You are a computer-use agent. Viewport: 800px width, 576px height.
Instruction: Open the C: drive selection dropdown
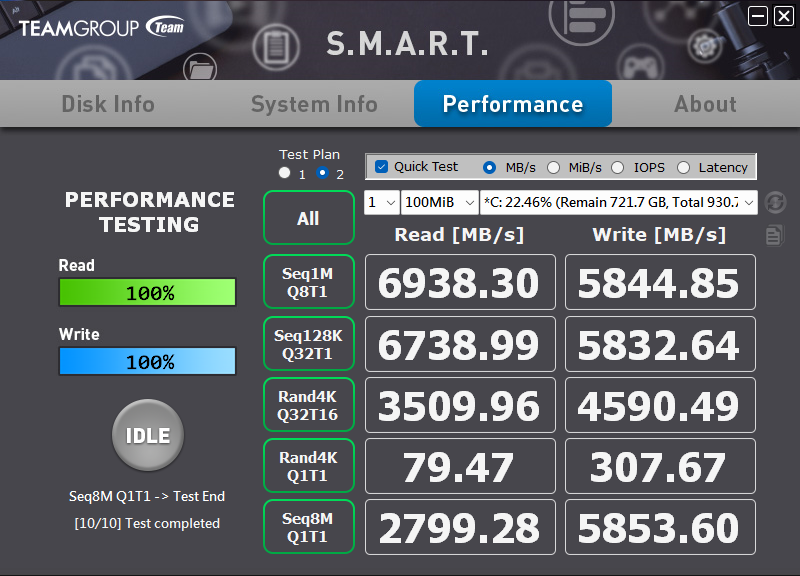[x=618, y=203]
